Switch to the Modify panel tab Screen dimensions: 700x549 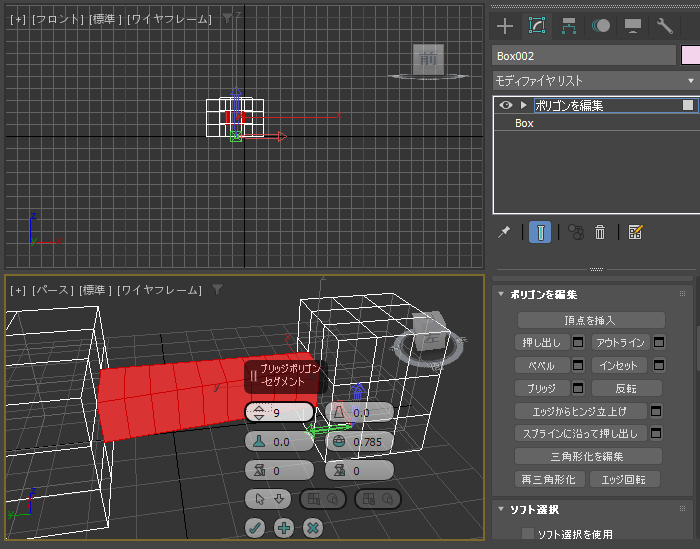point(537,26)
